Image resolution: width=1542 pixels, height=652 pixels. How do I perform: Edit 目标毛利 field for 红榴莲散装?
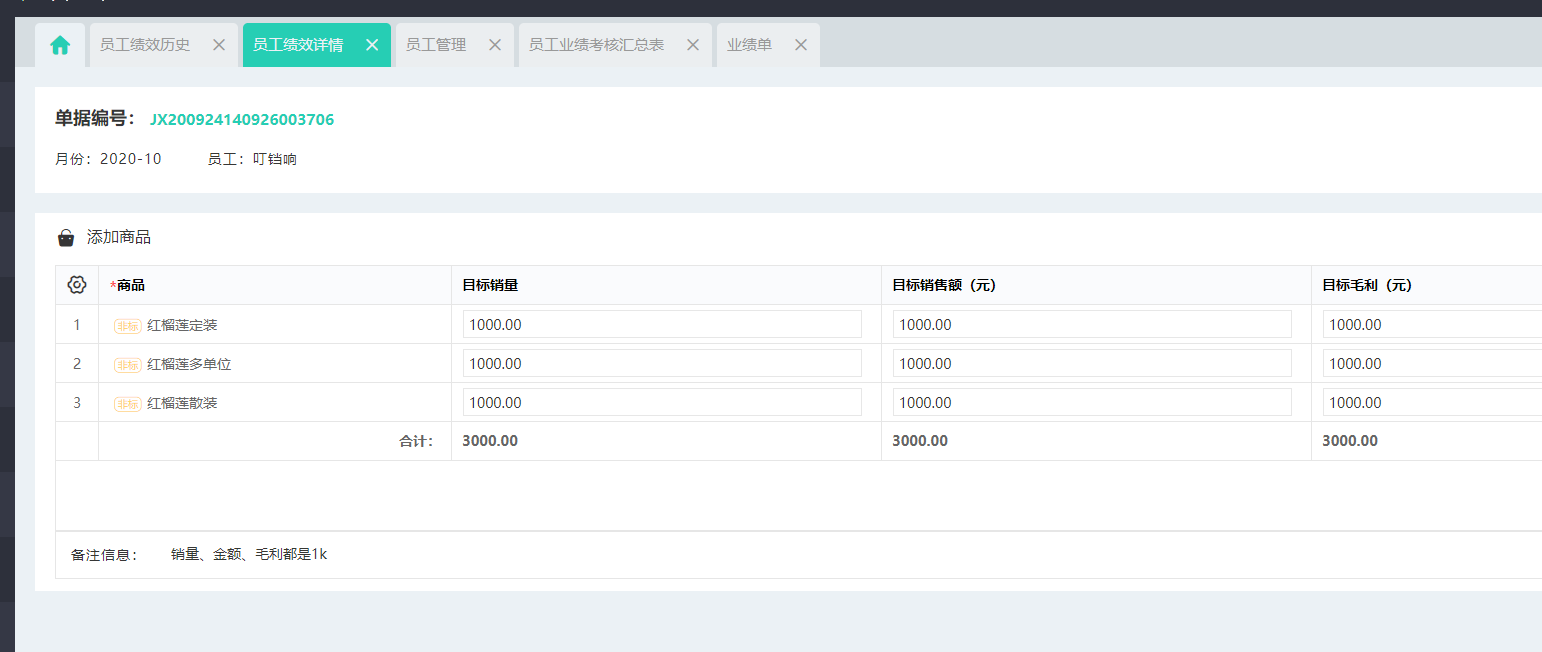(1432, 402)
